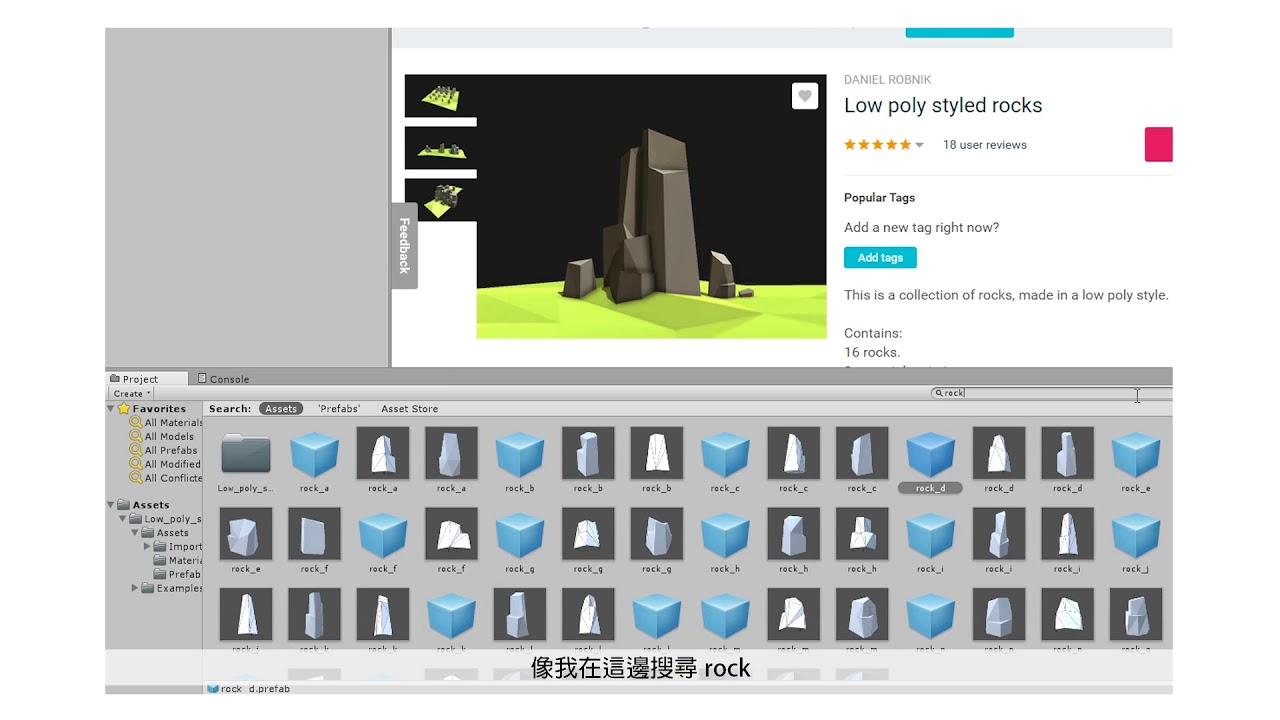Click the All Models favorite search
Image resolution: width=1280 pixels, height=720 pixels.
pos(168,437)
